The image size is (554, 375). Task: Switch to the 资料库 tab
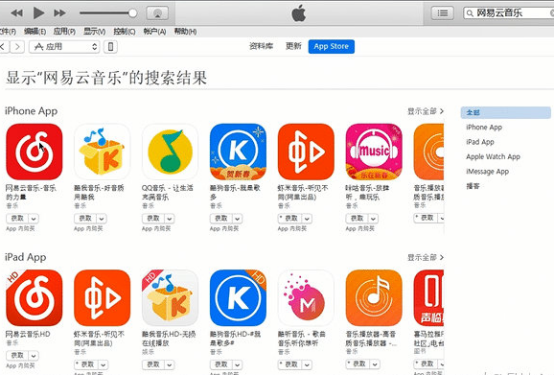(261, 46)
